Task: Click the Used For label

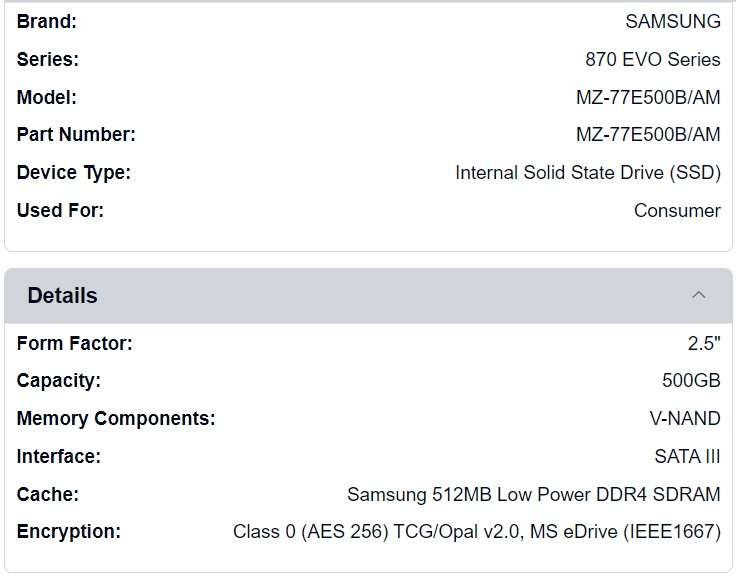Action: [60, 211]
